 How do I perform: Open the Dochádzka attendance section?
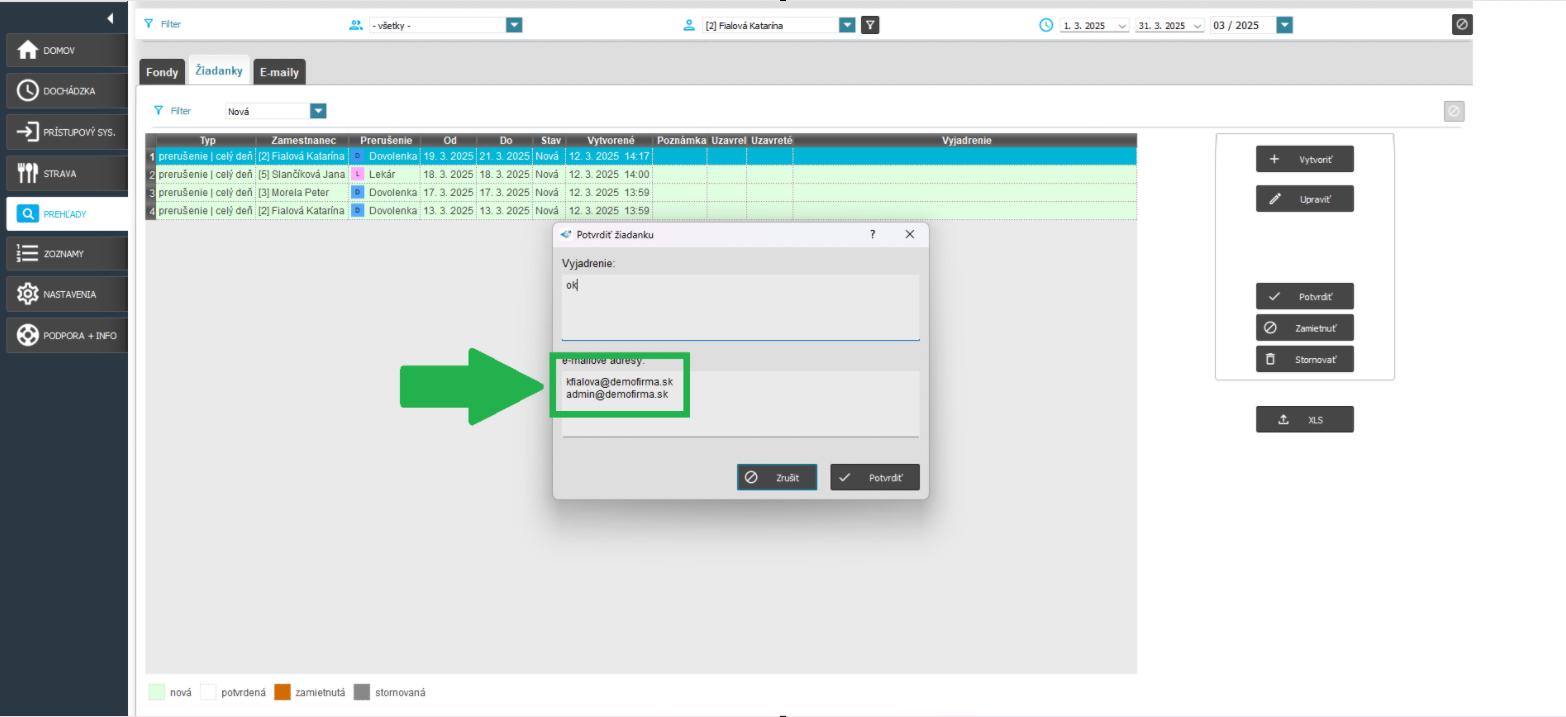pos(66,91)
